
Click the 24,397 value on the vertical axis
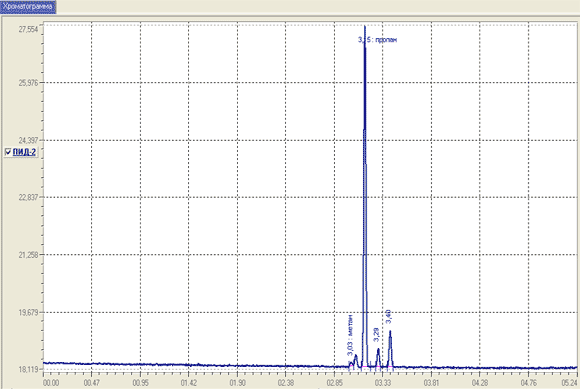[28, 141]
